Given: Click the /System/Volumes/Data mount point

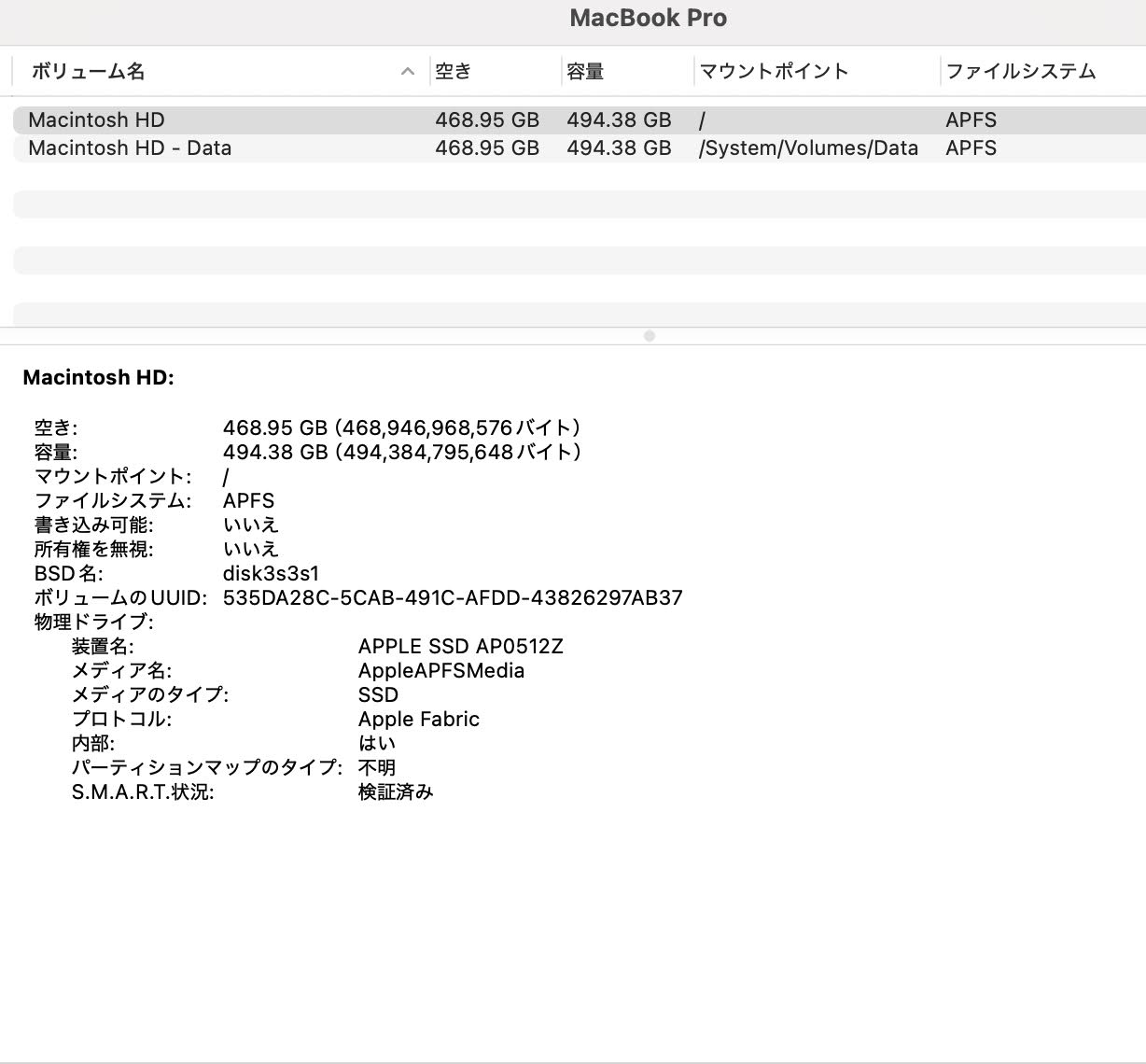Looking at the screenshot, I should pos(808,147).
